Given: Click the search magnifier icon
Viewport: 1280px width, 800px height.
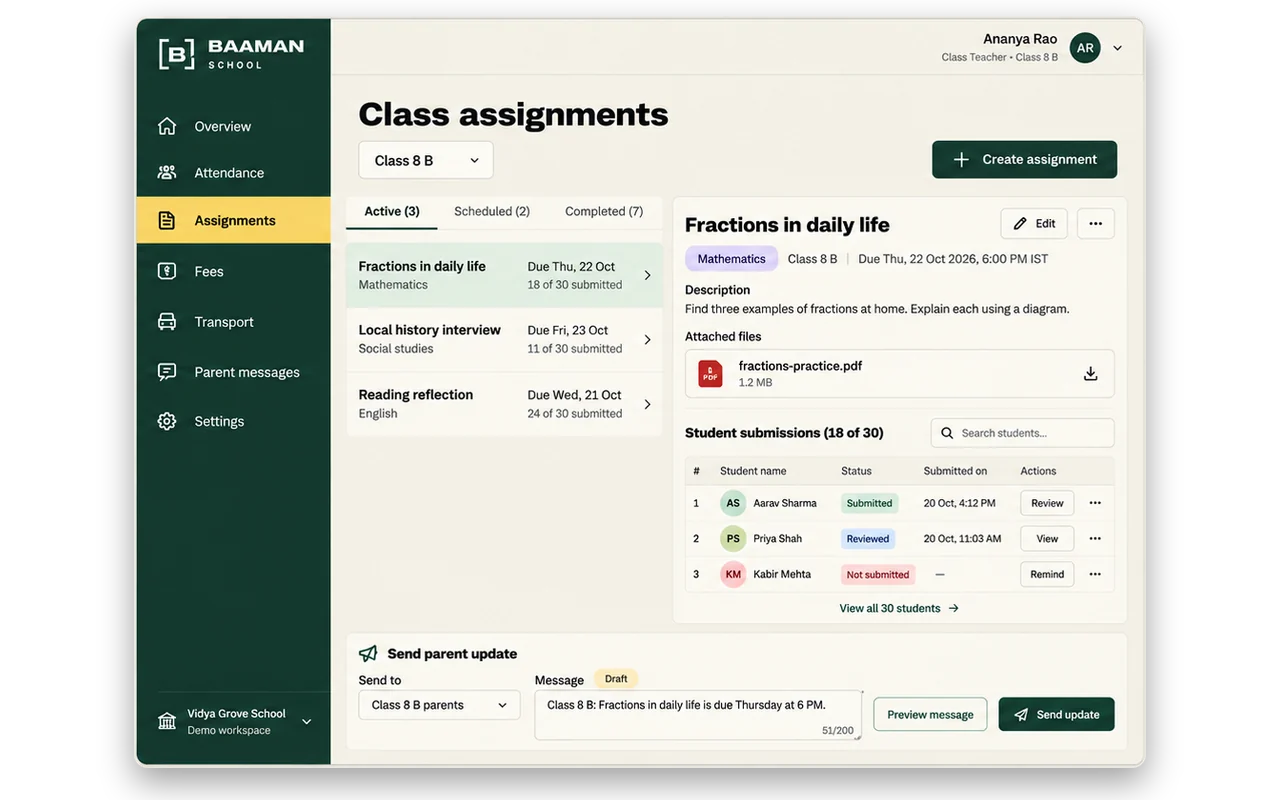Looking at the screenshot, I should tap(947, 433).
